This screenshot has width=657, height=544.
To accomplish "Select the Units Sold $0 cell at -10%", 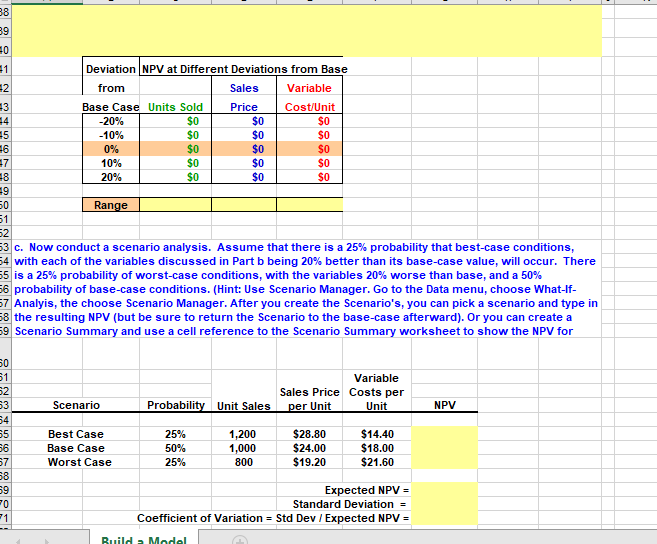I will point(176,135).
